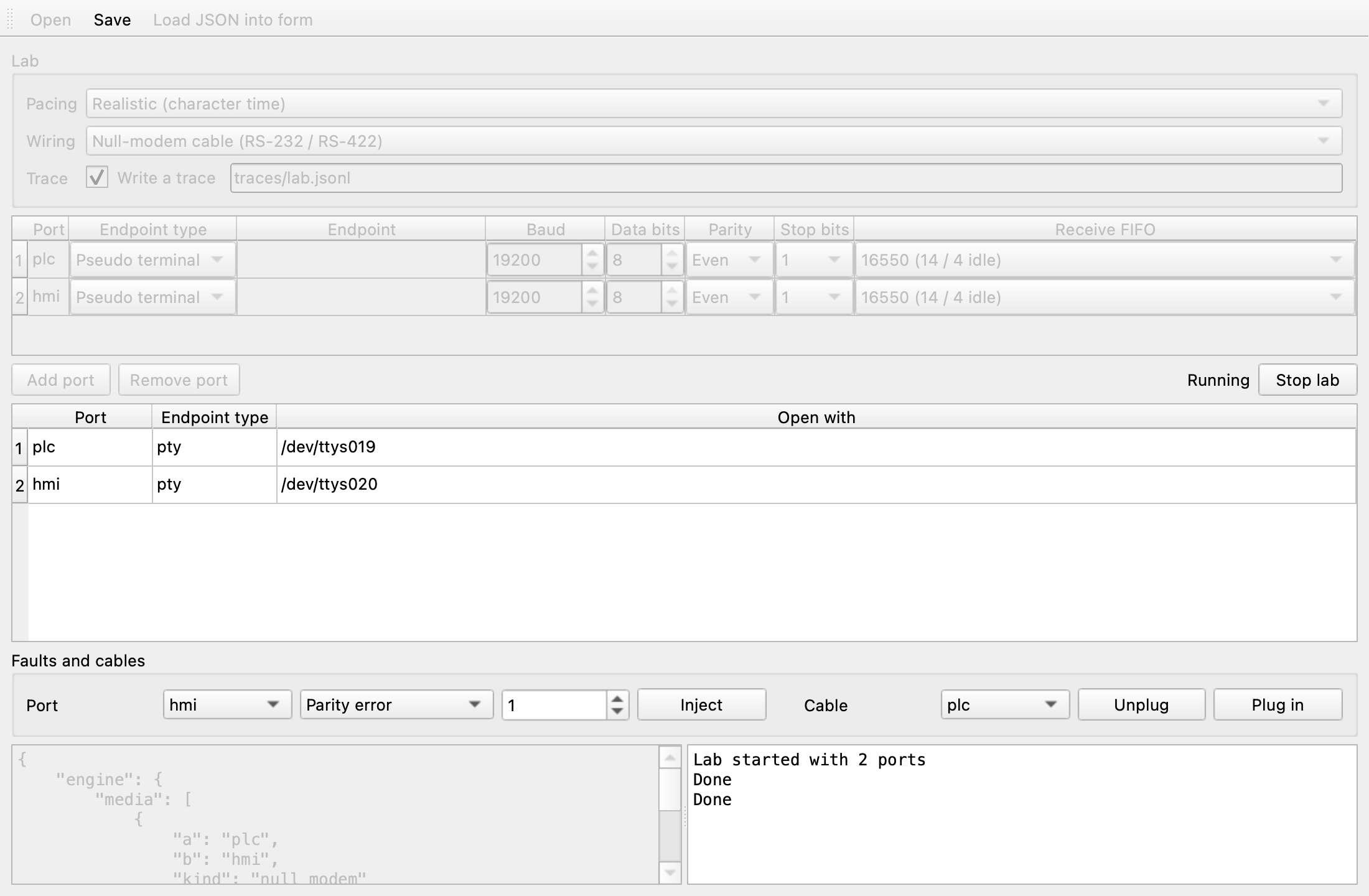Click the Stop lab button
Screen dimensions: 1369x896
[x=1307, y=380]
